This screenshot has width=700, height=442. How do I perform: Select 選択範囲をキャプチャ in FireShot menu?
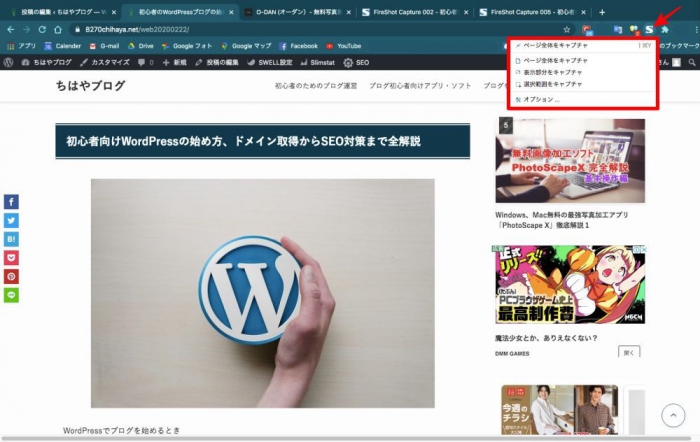583,84
